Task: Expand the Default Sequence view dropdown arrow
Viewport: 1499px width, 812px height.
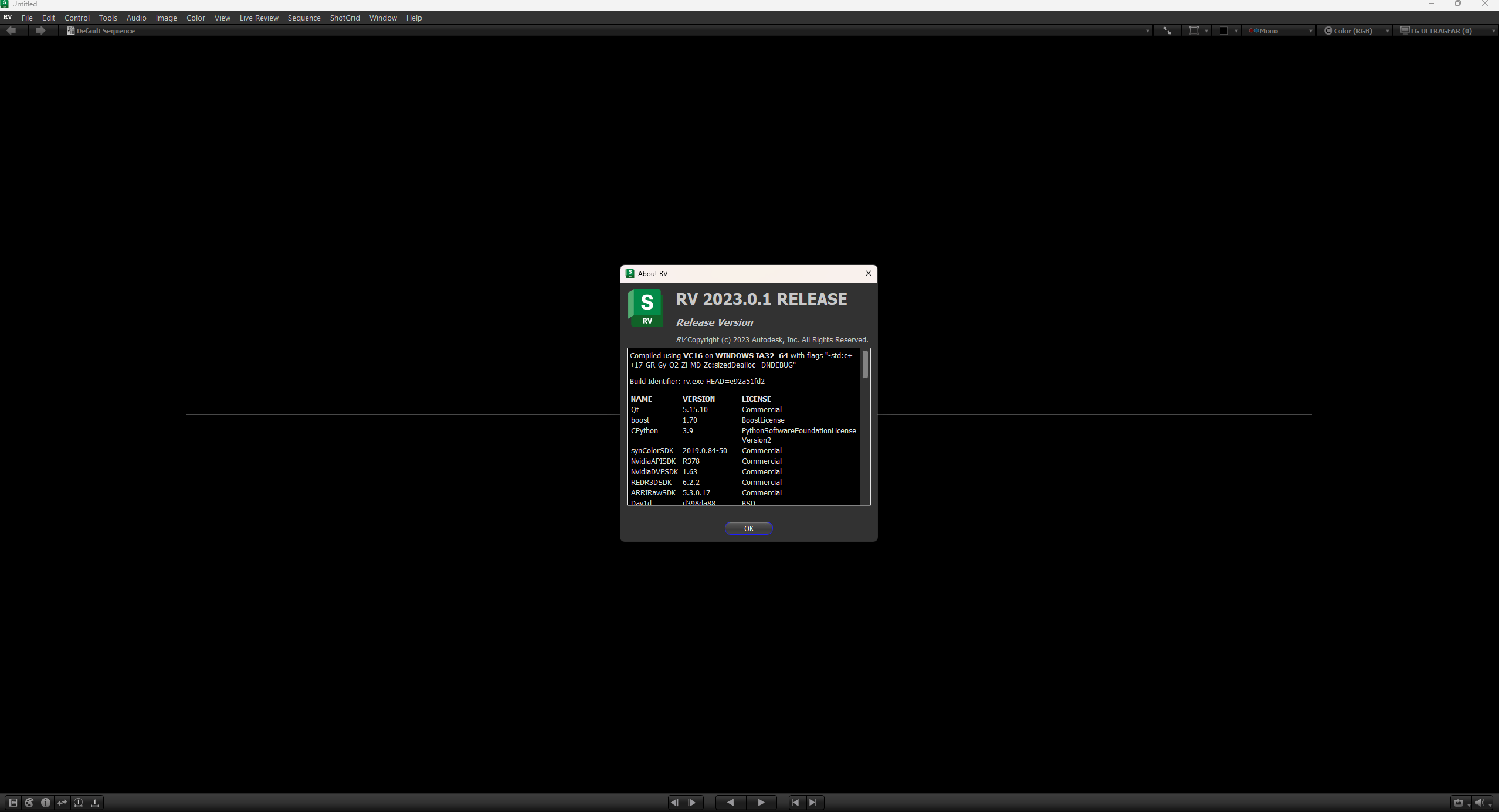Action: click(x=1147, y=31)
